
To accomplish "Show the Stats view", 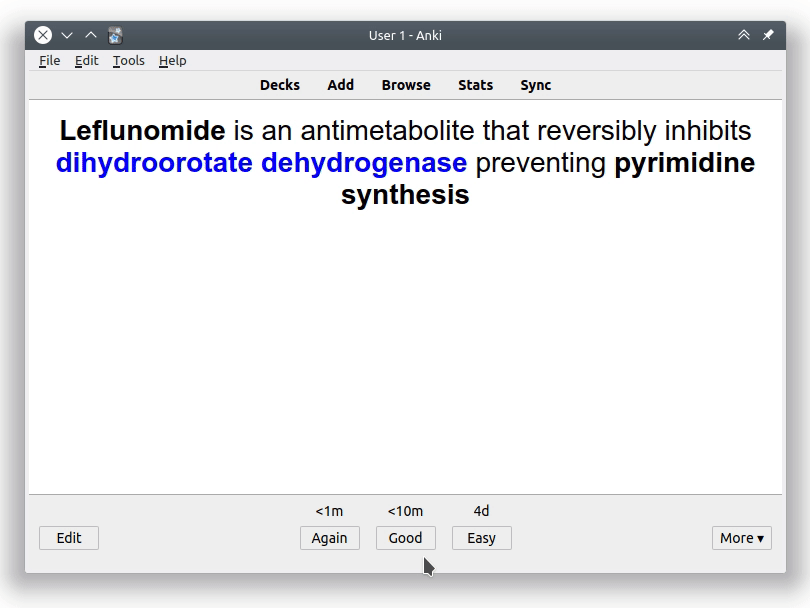I will [476, 85].
